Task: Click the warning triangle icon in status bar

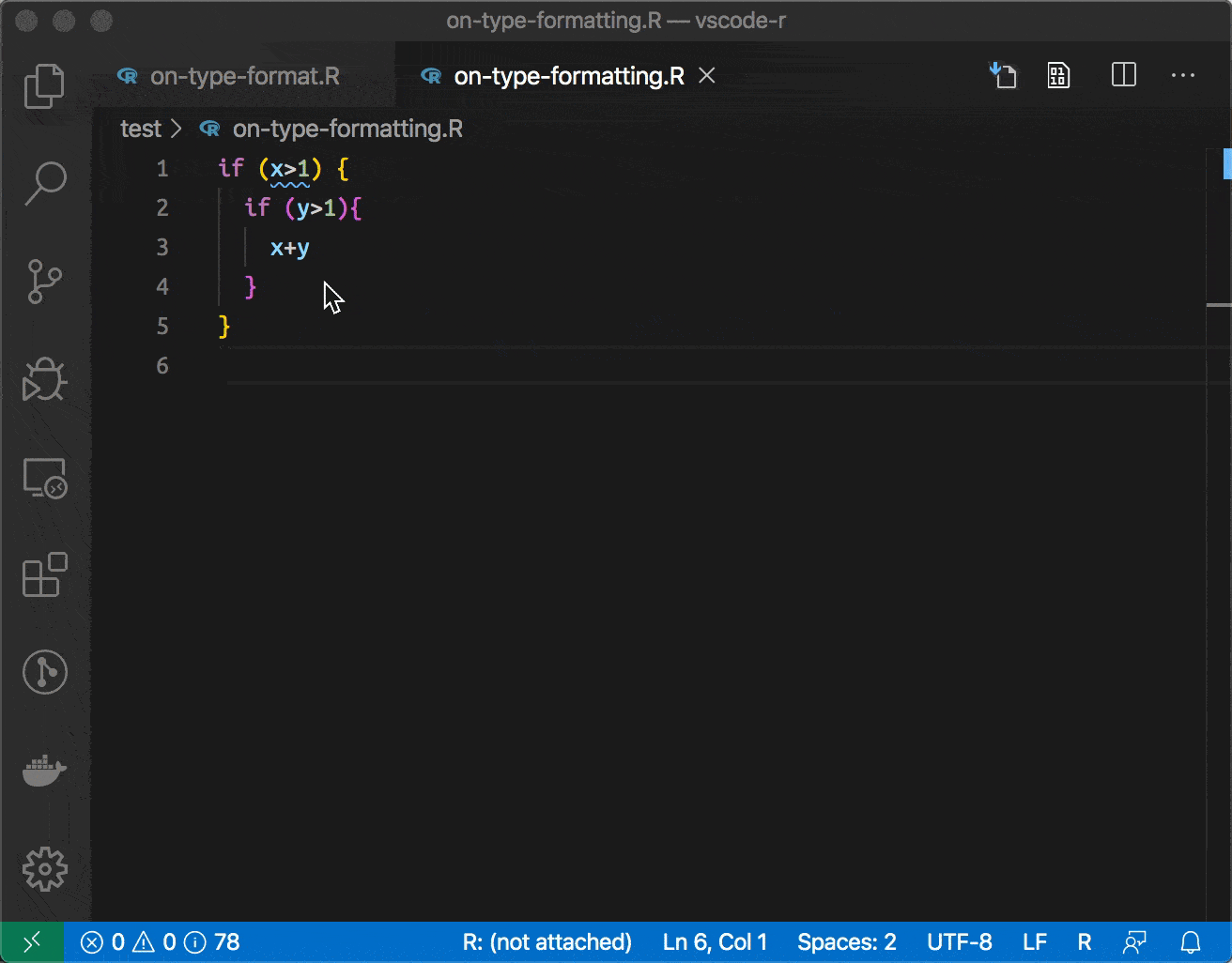Action: click(x=144, y=942)
